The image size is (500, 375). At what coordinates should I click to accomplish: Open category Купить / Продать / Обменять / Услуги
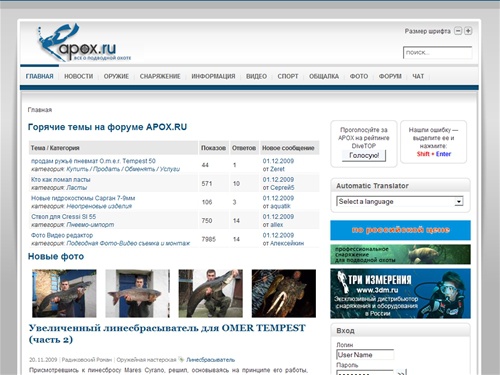click(x=123, y=169)
